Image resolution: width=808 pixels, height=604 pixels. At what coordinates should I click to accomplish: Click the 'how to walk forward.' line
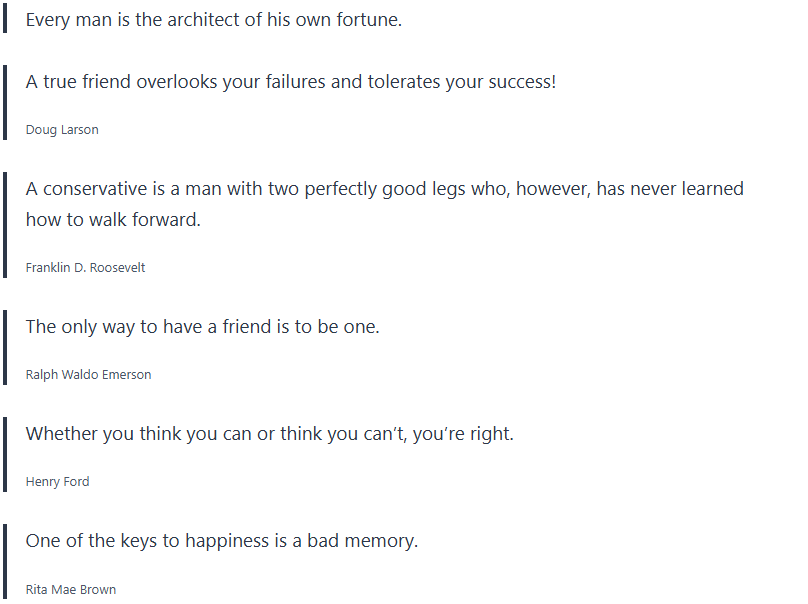point(113,220)
